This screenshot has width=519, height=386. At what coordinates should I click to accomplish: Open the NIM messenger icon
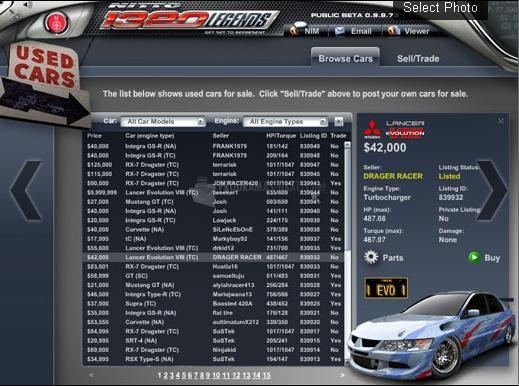point(294,31)
